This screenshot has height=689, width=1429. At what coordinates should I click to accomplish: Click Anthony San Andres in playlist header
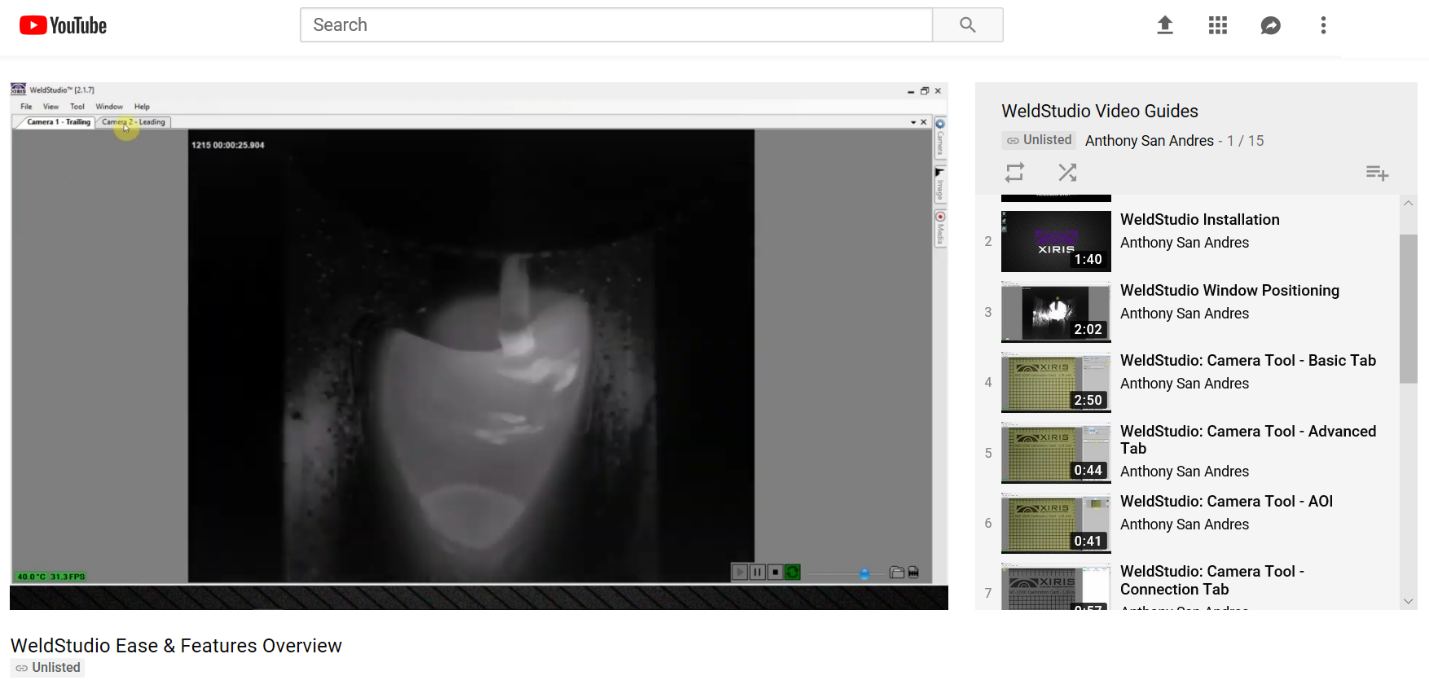click(1149, 141)
